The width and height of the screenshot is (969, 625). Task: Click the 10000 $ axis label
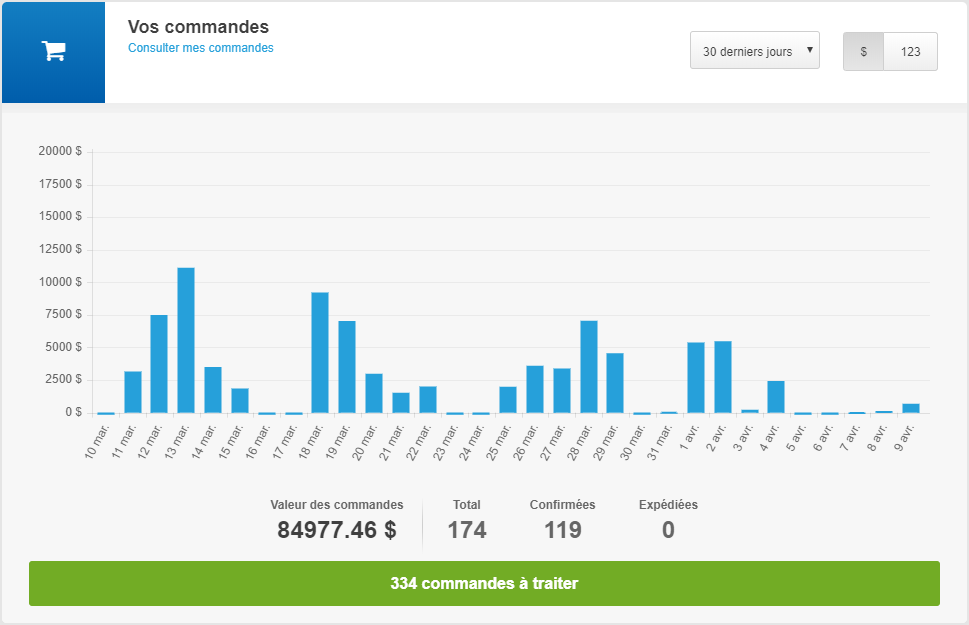click(x=60, y=282)
